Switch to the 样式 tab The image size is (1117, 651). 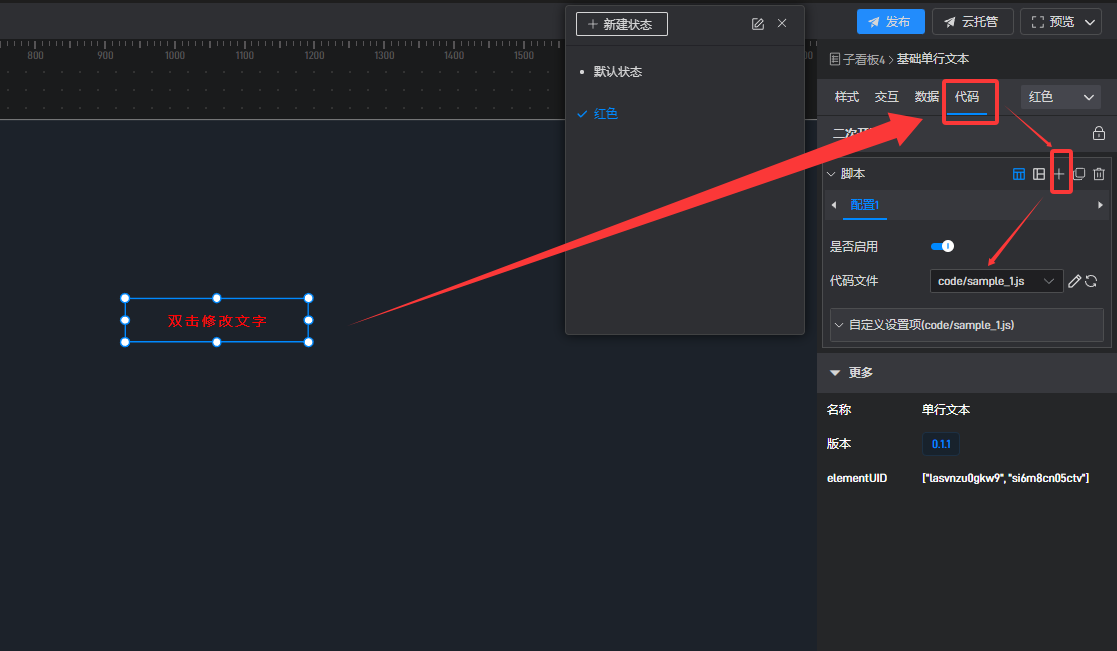pos(847,97)
